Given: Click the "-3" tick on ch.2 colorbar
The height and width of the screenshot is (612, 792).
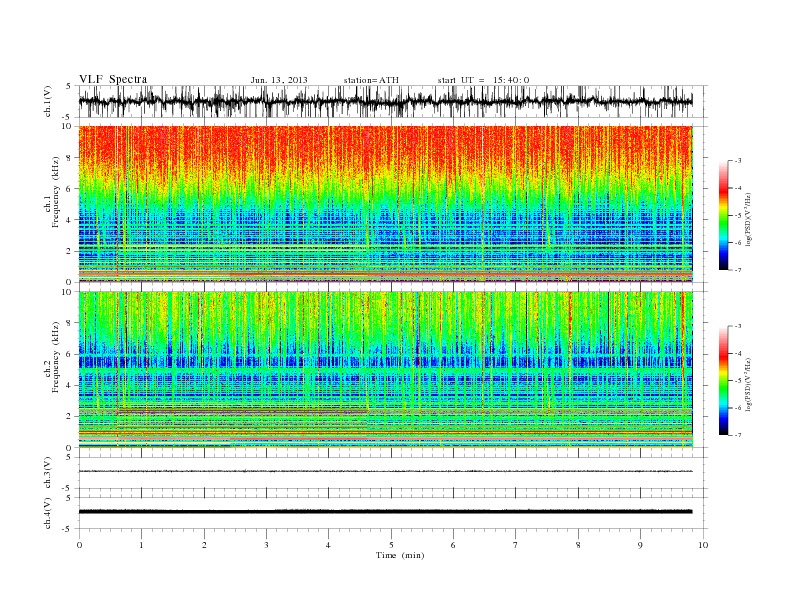Looking at the screenshot, I should [737, 326].
